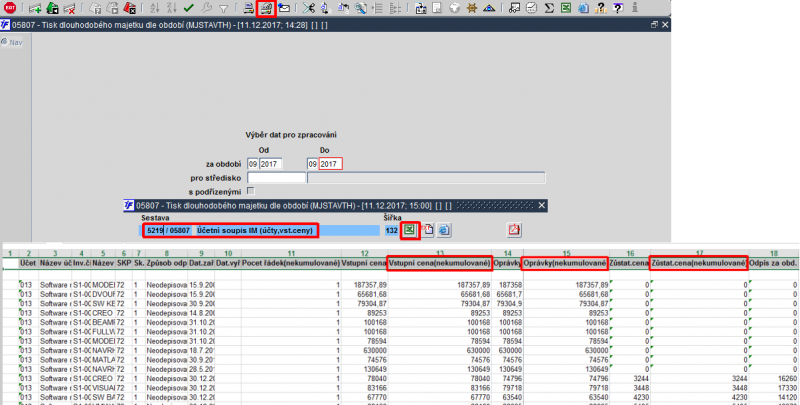Click the 'Od' year field containing 2017

tap(271, 164)
